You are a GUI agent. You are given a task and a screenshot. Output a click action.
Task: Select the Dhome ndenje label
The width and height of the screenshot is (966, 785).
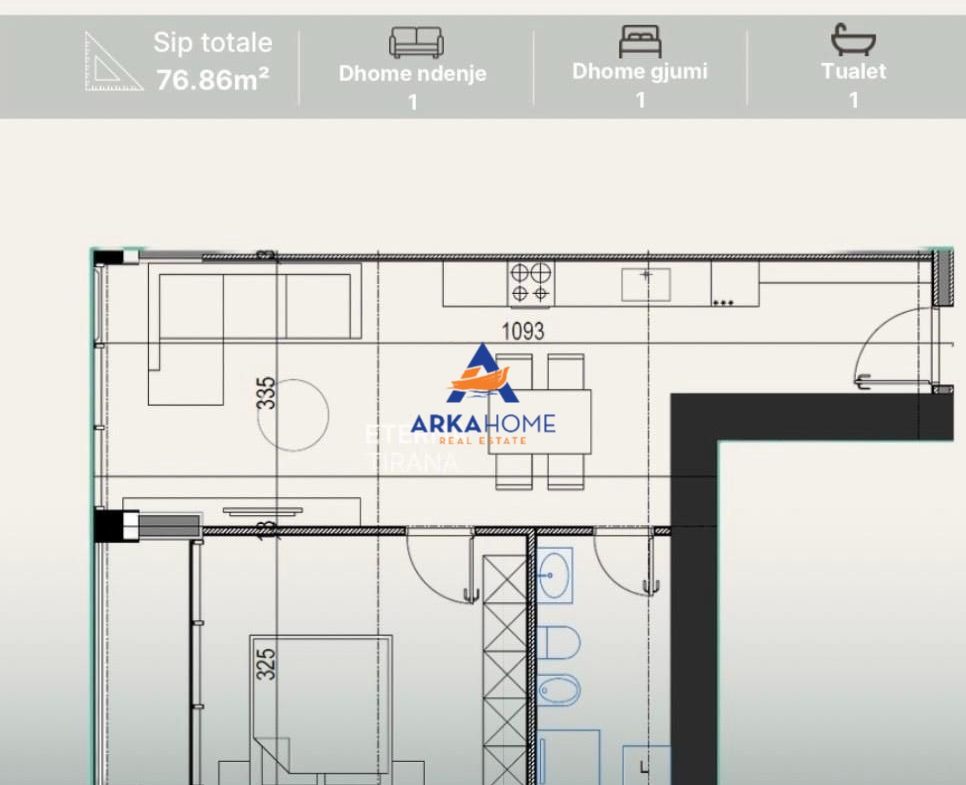point(412,74)
